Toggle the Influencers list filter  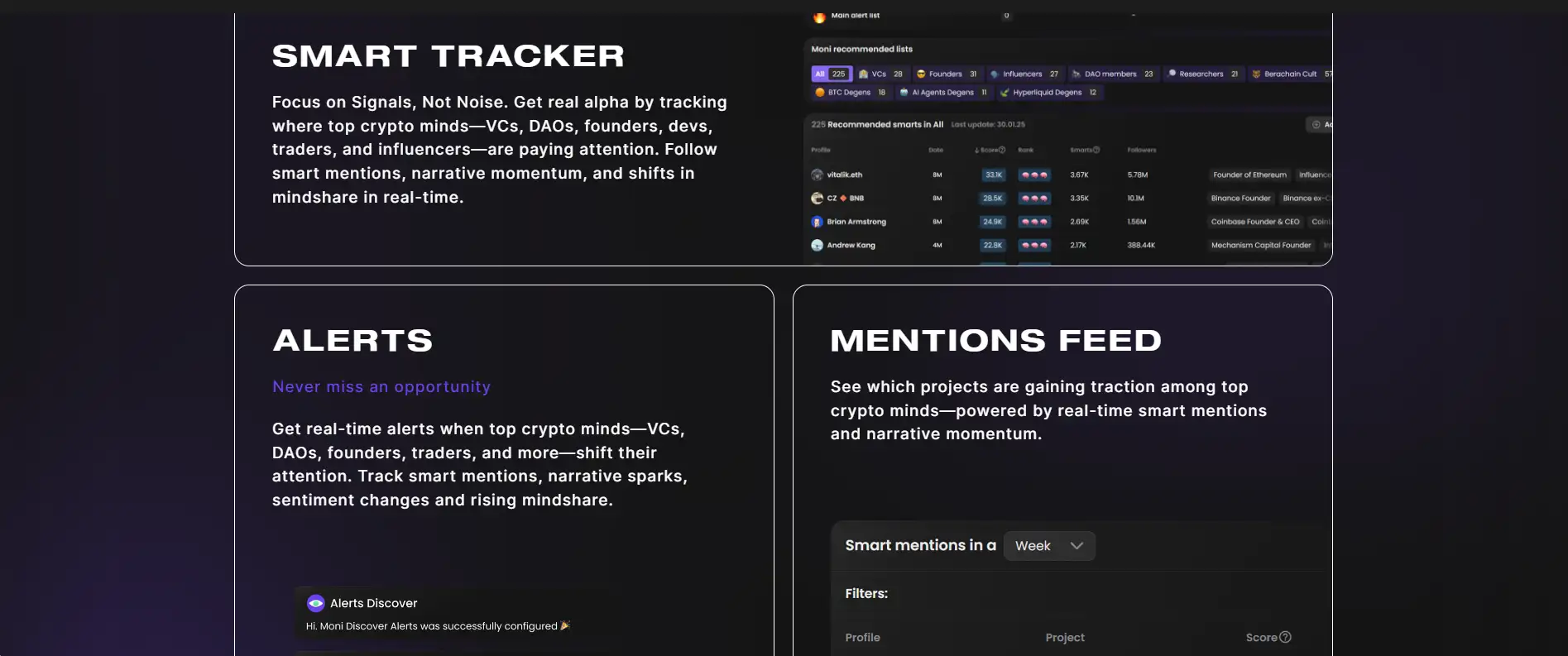1024,74
